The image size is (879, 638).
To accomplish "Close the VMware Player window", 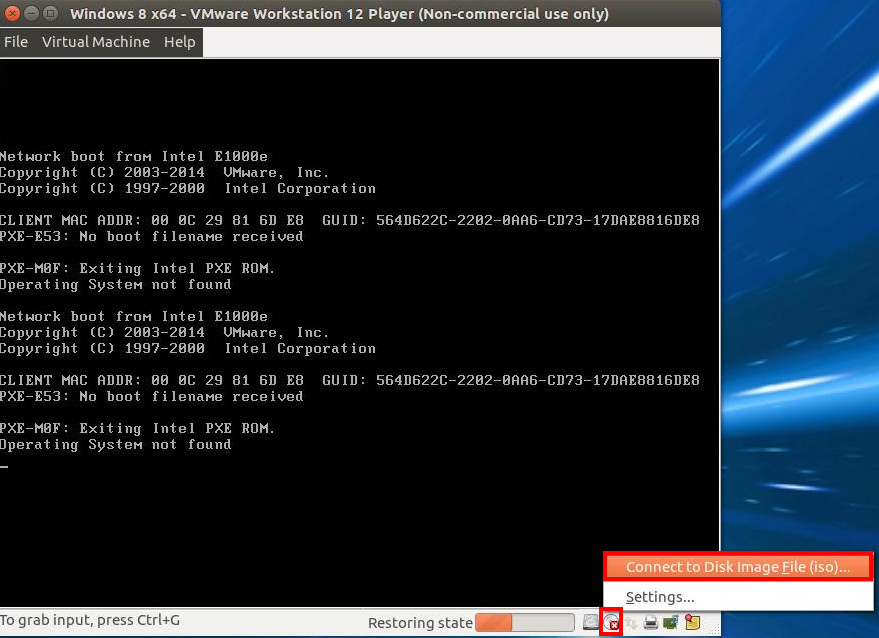I will click(12, 13).
